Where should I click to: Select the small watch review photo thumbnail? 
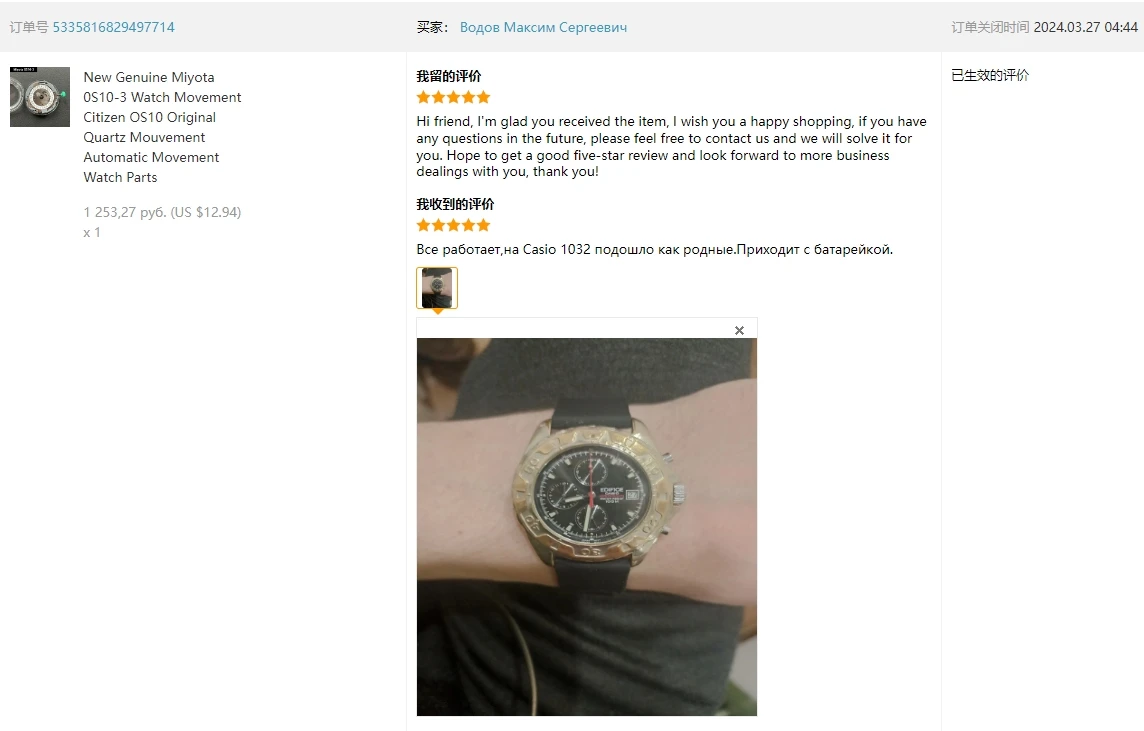437,287
